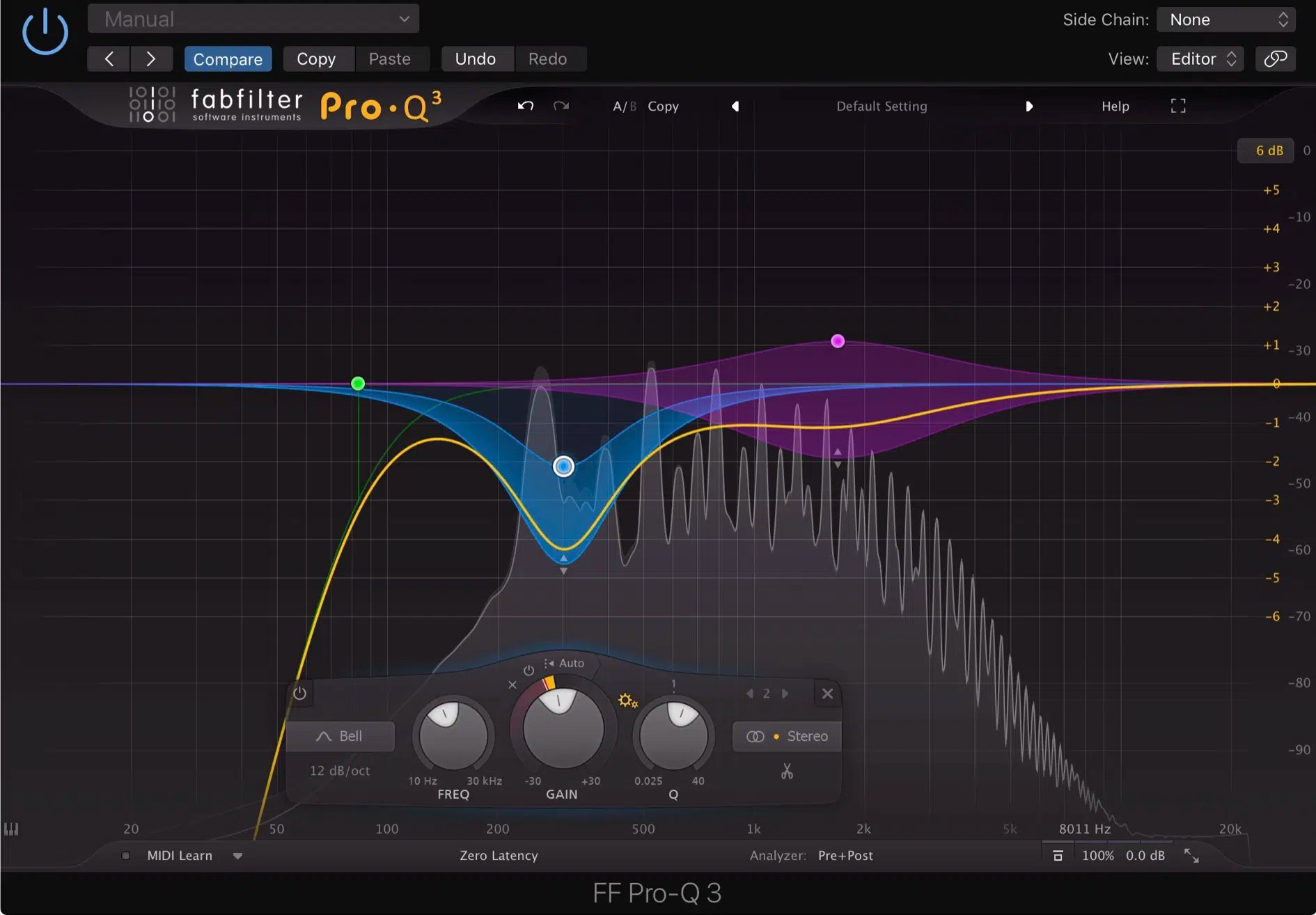Select the purple band node
This screenshot has height=915, width=1316.
coord(838,341)
